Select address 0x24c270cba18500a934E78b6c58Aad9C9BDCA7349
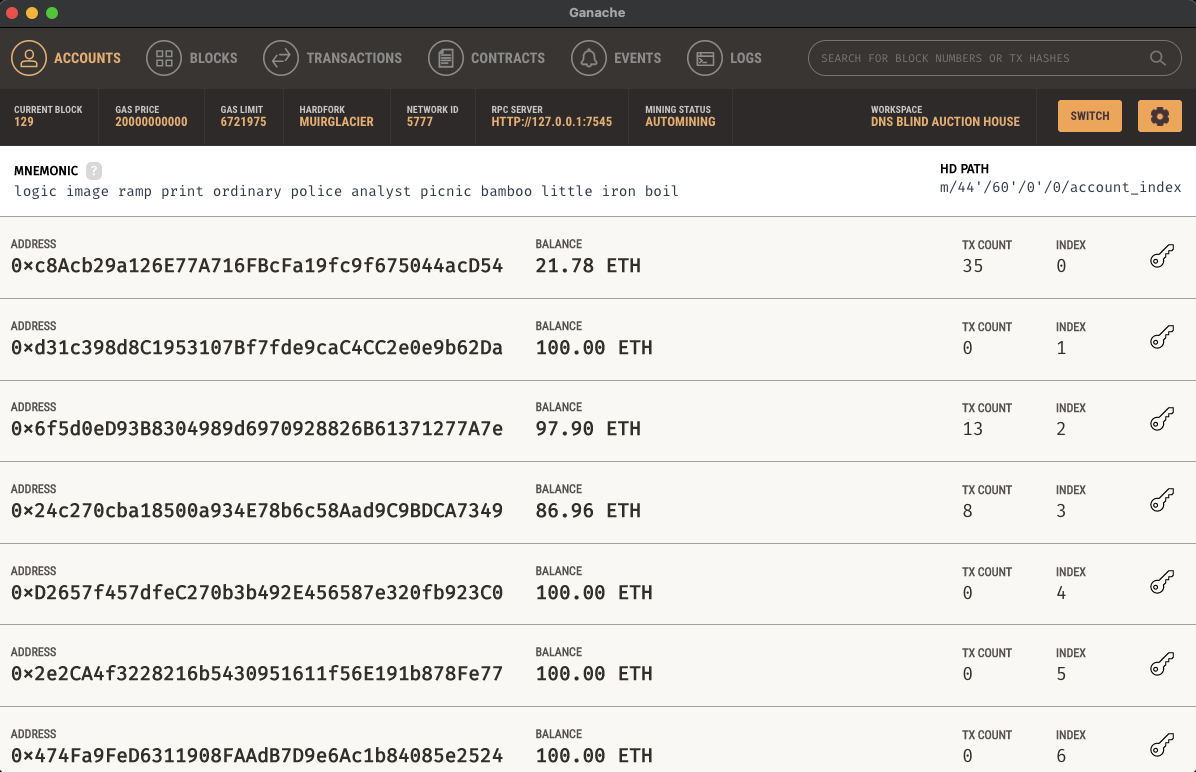1196x772 pixels. [x=257, y=510]
